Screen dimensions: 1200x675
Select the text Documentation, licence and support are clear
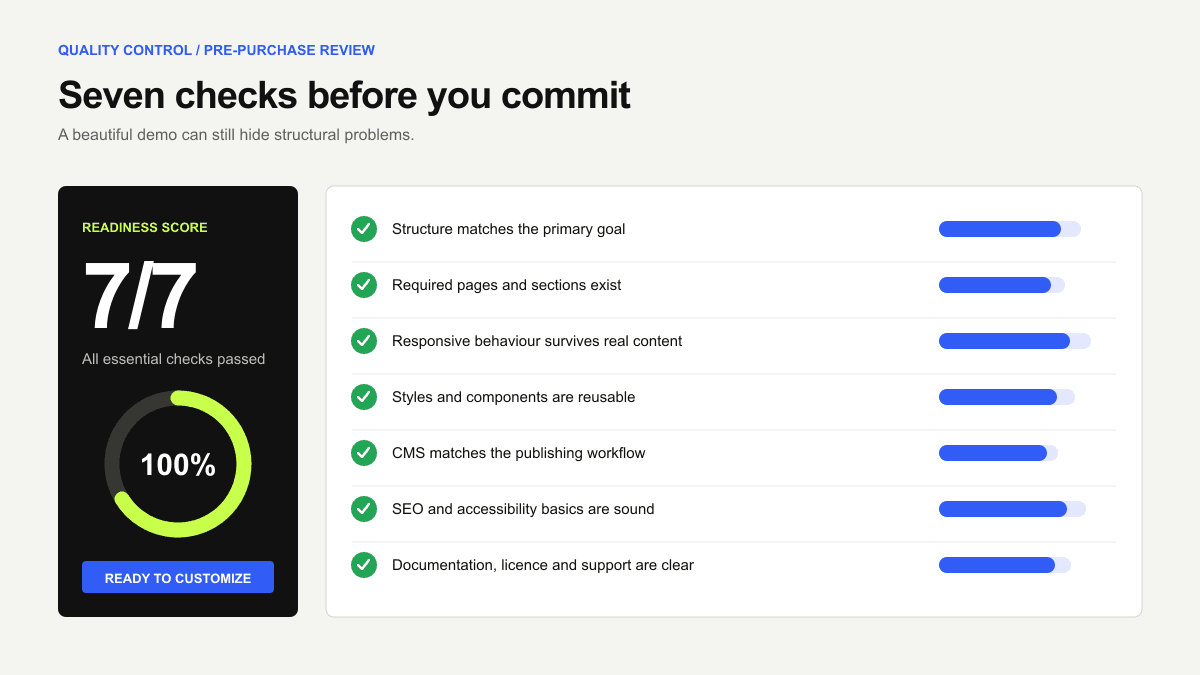pyautogui.click(x=543, y=565)
